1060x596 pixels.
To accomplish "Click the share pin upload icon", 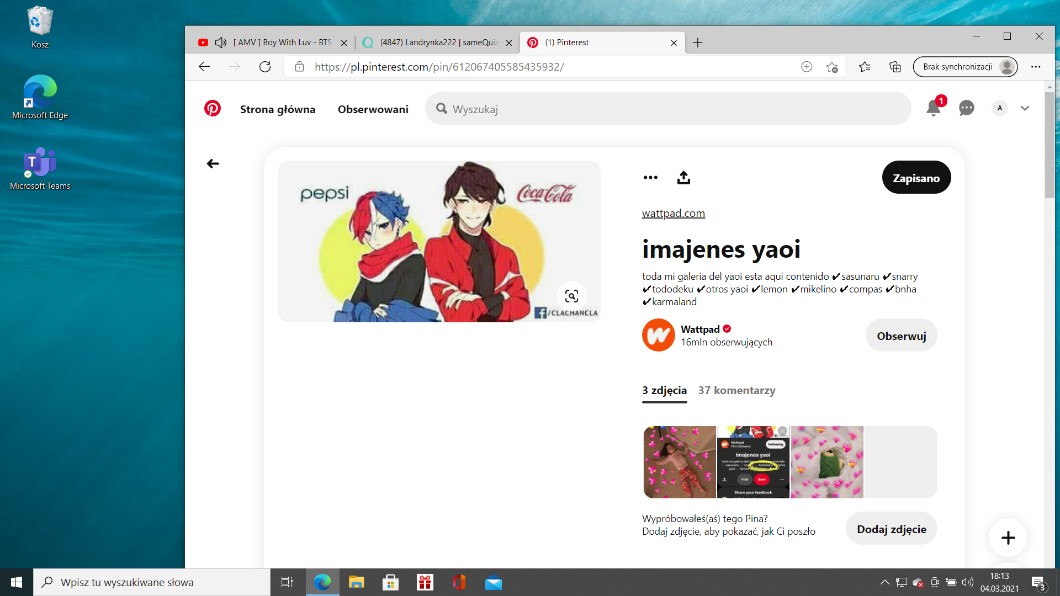I will (x=684, y=177).
